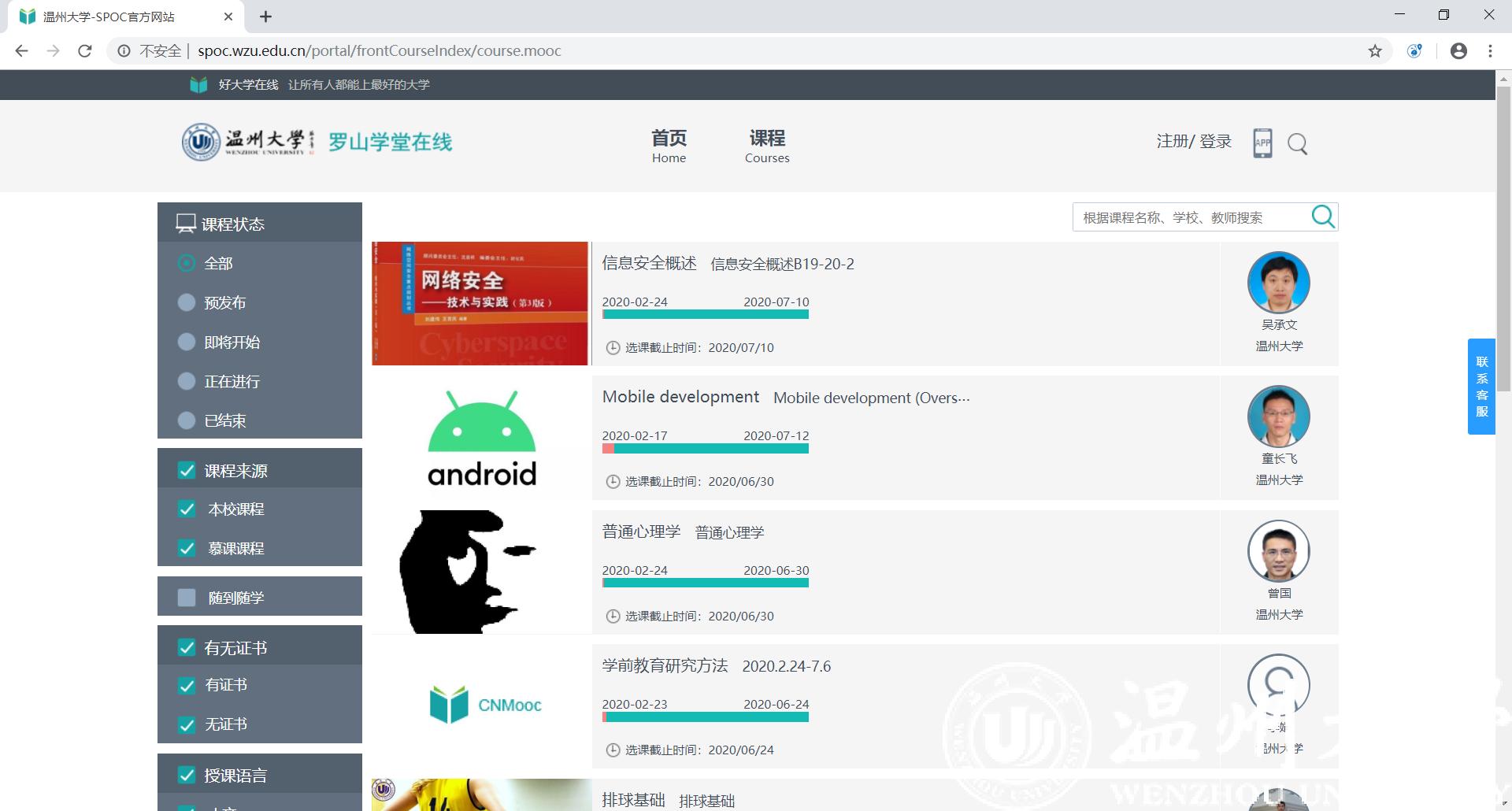Click the browser back arrow

22,51
